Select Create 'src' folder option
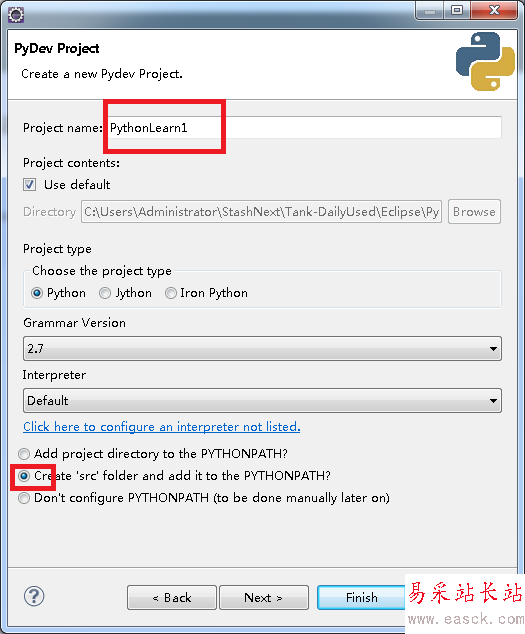525x634 pixels. (24, 476)
